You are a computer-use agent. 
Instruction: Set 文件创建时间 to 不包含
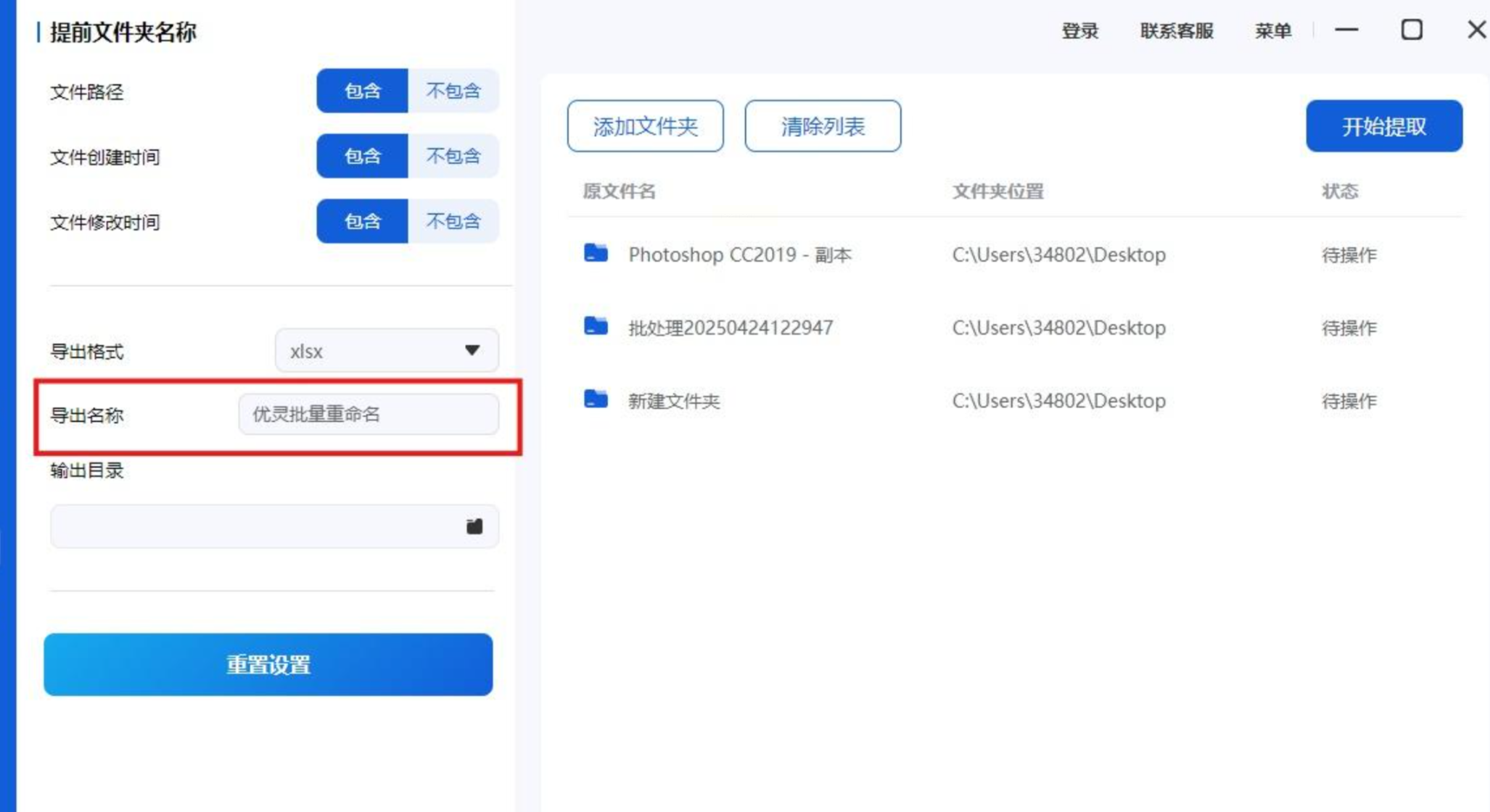click(453, 156)
